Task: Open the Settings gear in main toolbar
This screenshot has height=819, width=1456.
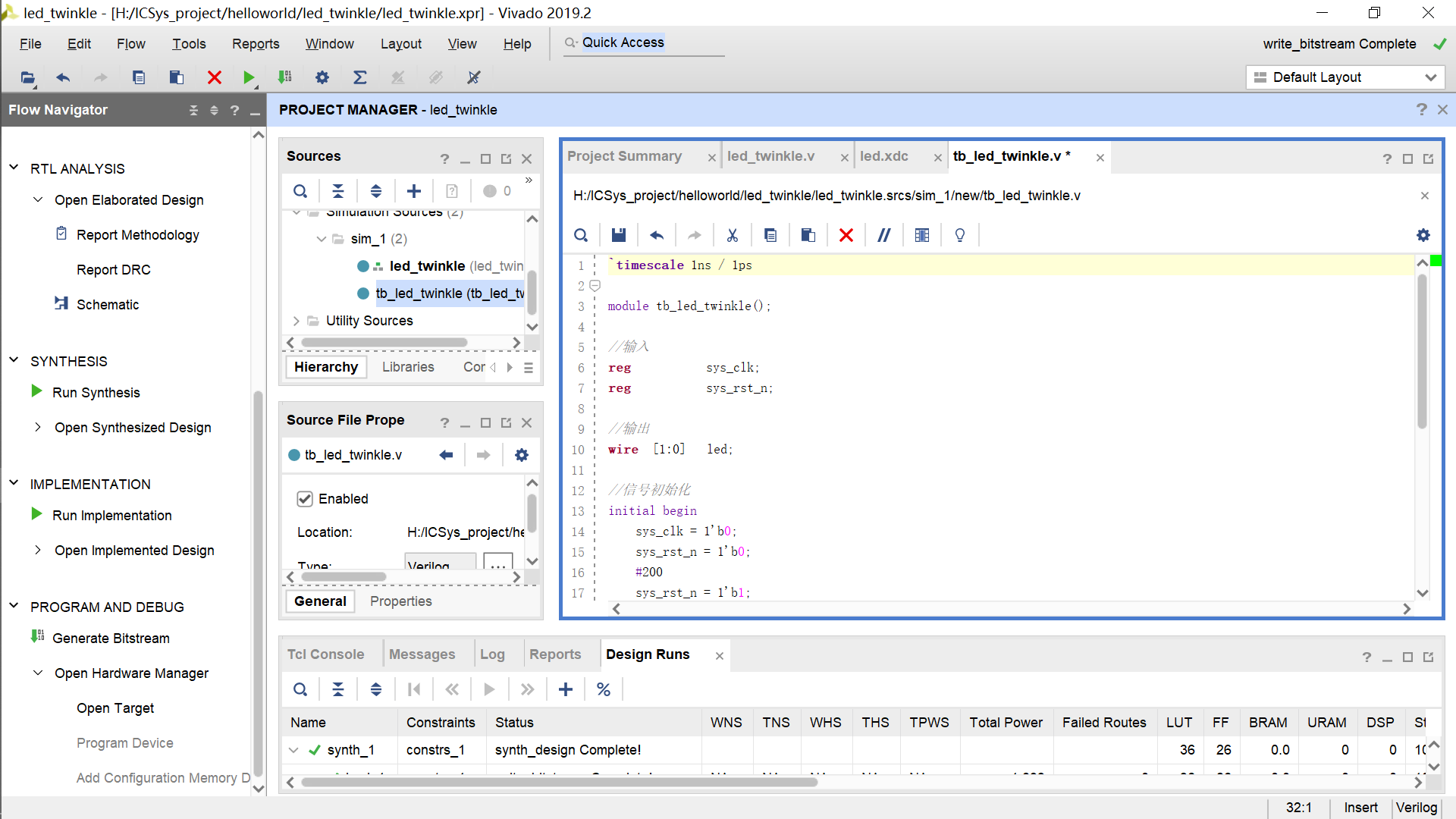Action: [322, 77]
